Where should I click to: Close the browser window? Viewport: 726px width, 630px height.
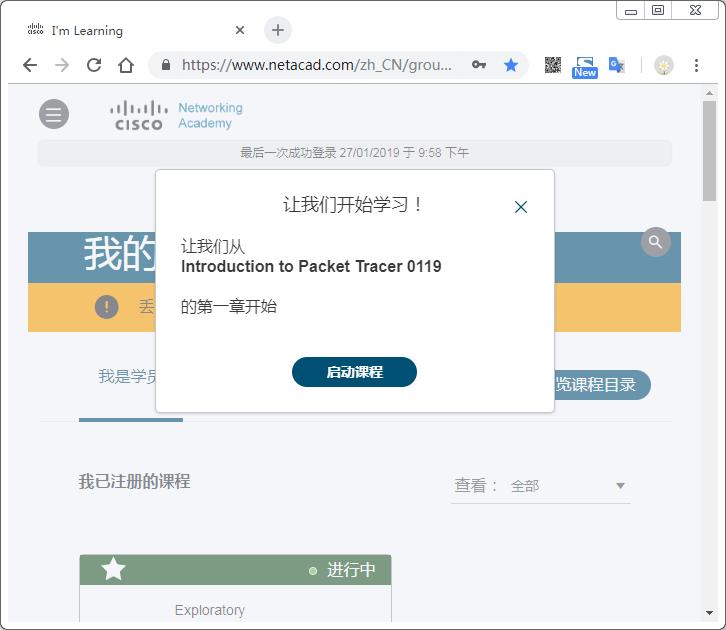(695, 10)
